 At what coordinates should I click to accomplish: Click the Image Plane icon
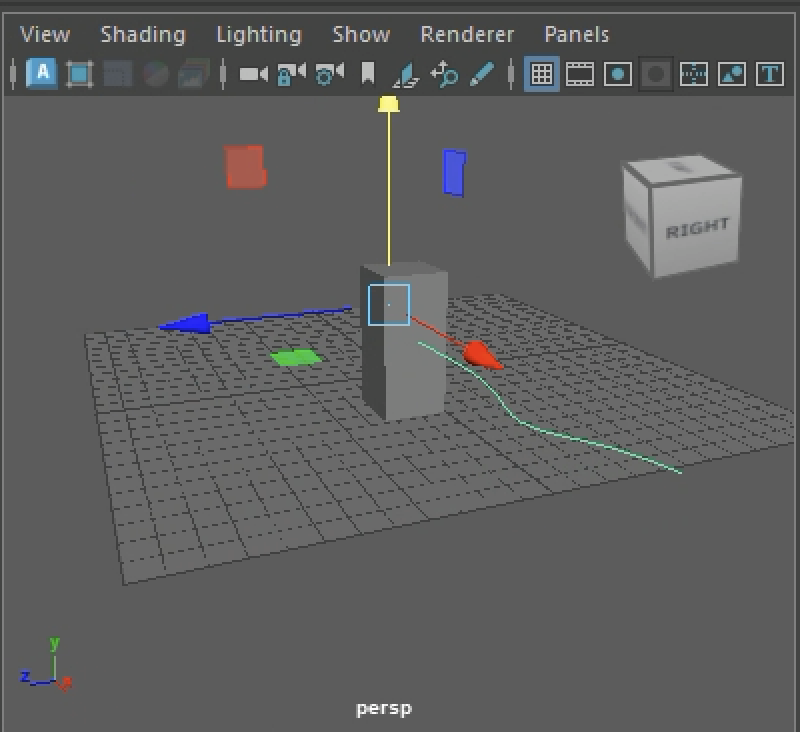405,74
